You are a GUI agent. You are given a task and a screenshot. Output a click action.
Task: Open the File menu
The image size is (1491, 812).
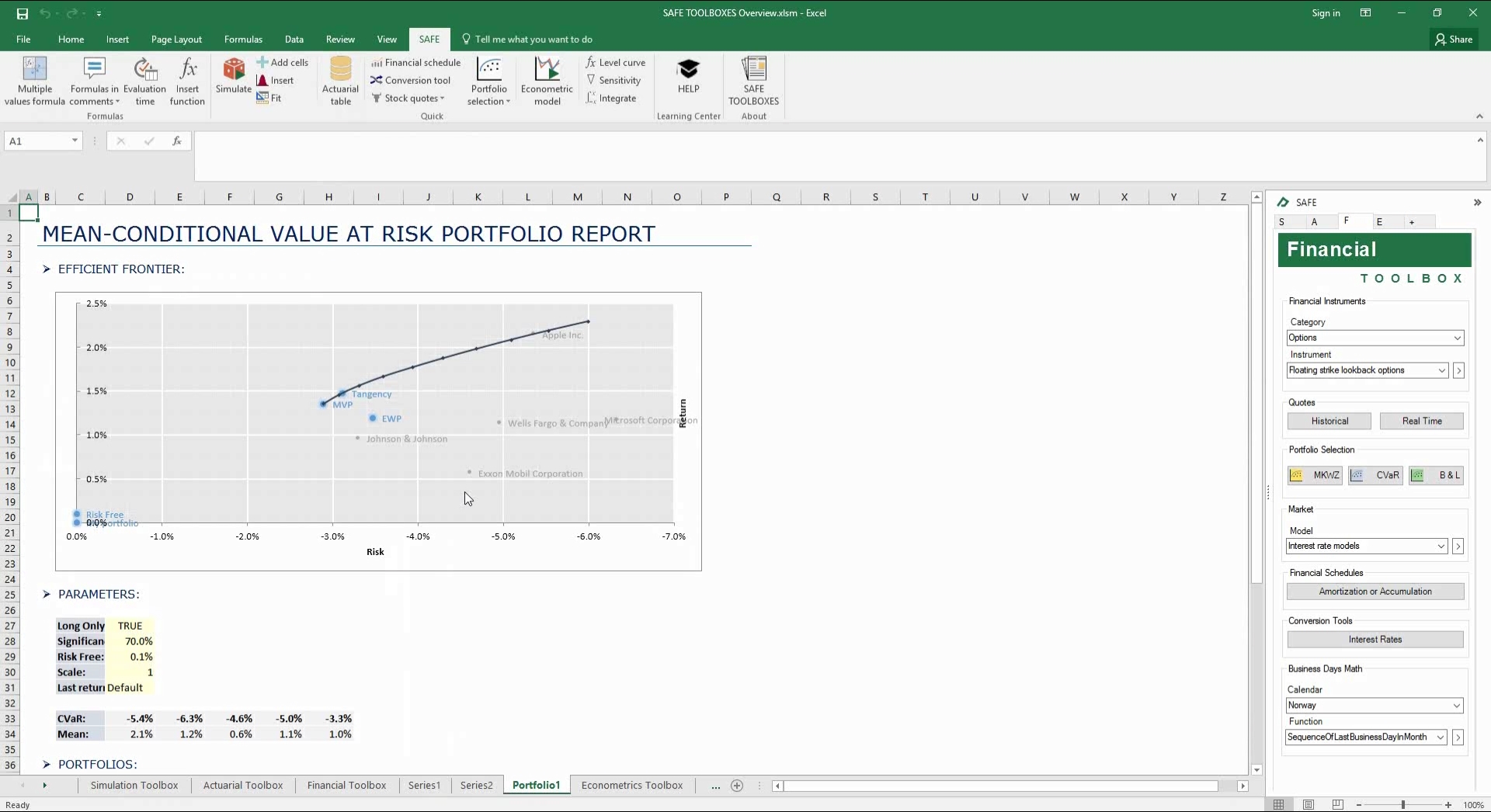pos(23,39)
